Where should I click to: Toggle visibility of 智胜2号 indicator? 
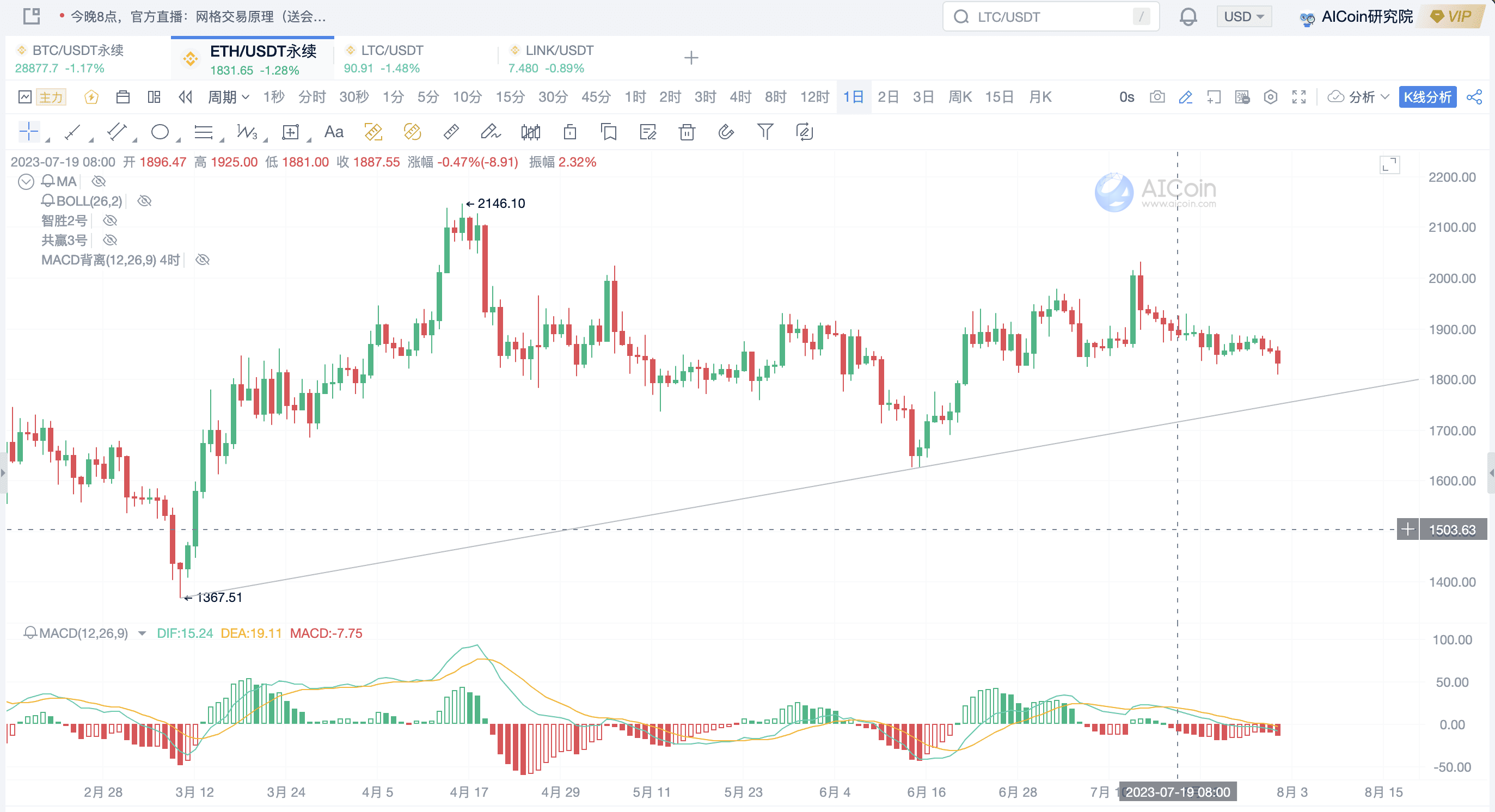click(109, 221)
